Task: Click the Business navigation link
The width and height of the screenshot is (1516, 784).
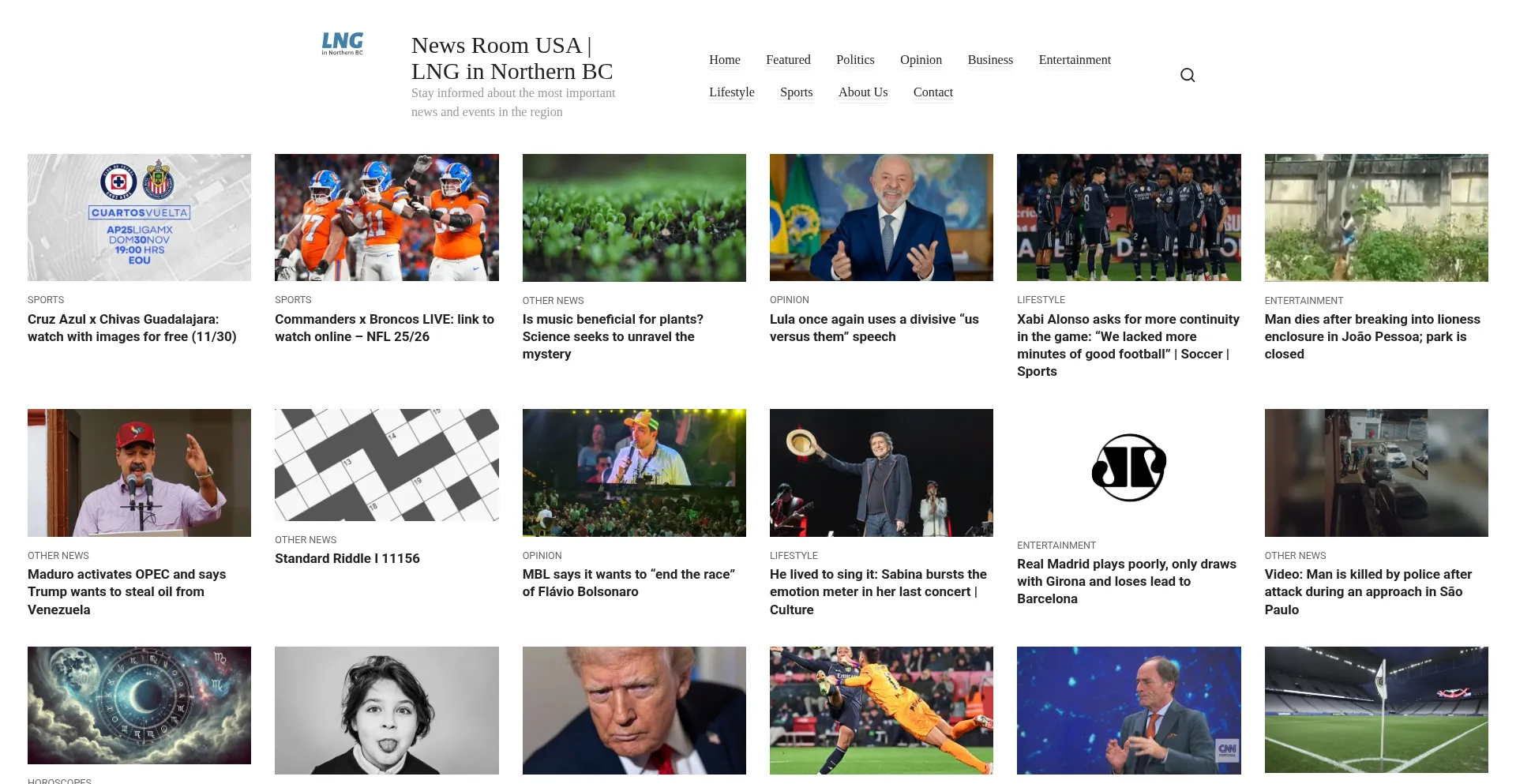Action: click(x=990, y=60)
